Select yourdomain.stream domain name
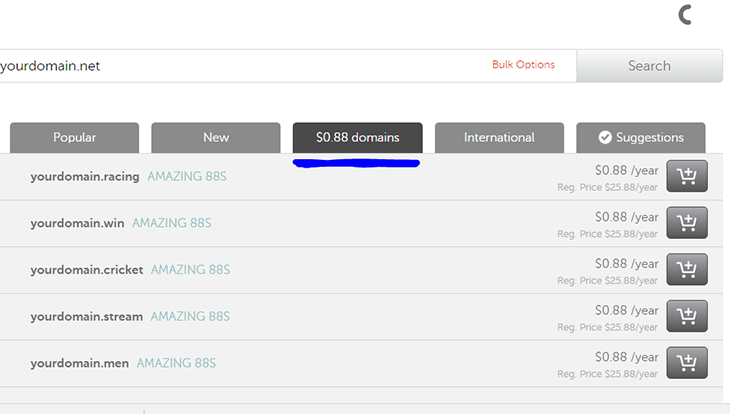 tap(87, 316)
